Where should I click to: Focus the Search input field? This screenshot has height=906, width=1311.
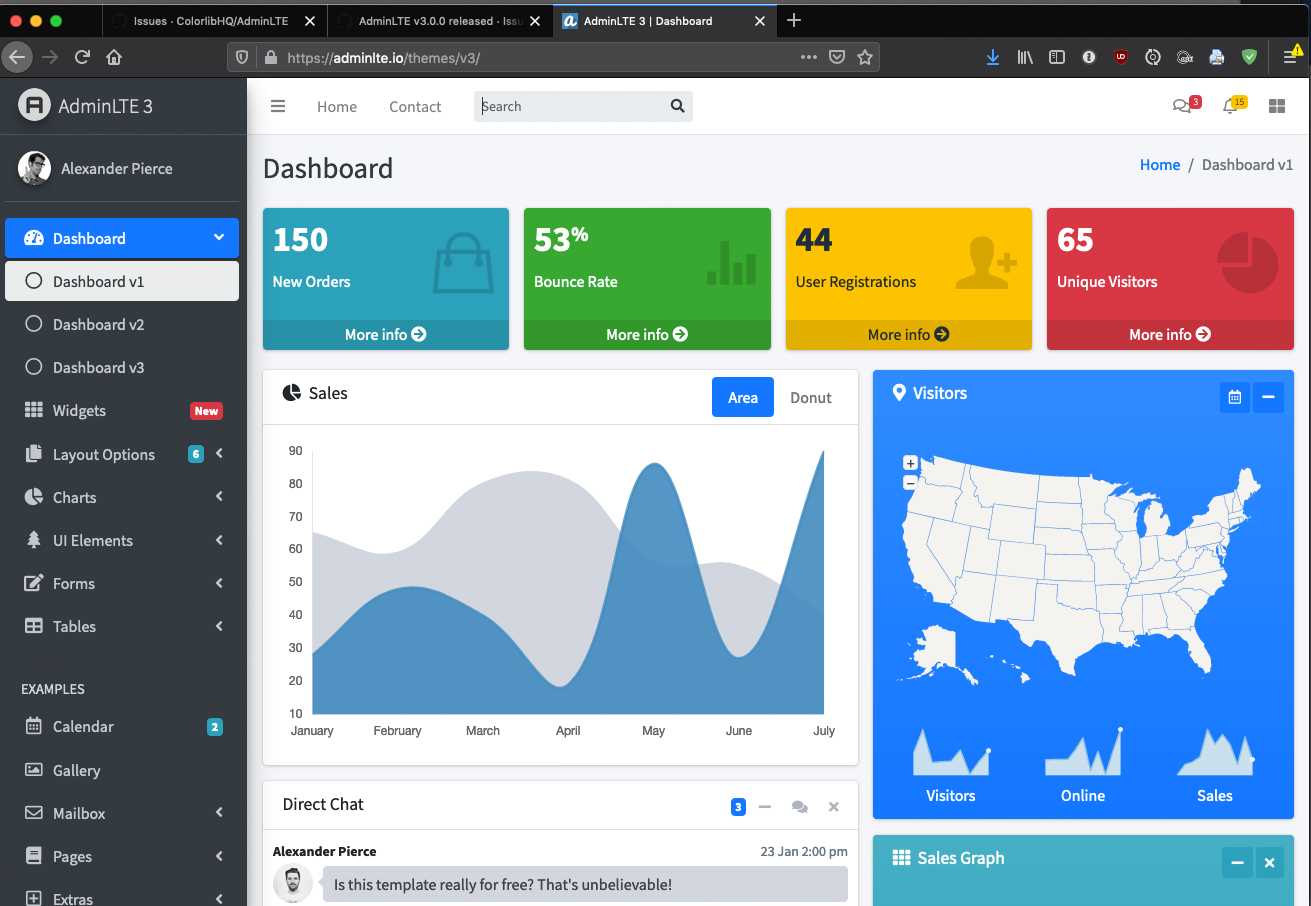568,106
